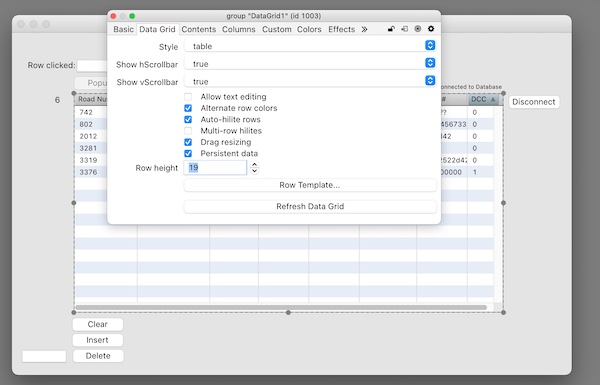
Task: Uncheck Alternate row colors
Action: click(x=188, y=108)
